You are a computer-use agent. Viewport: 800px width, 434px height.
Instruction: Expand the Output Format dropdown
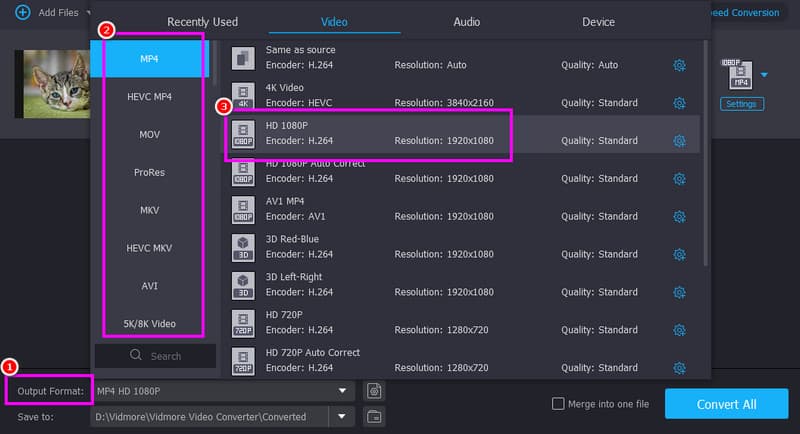pyautogui.click(x=343, y=391)
